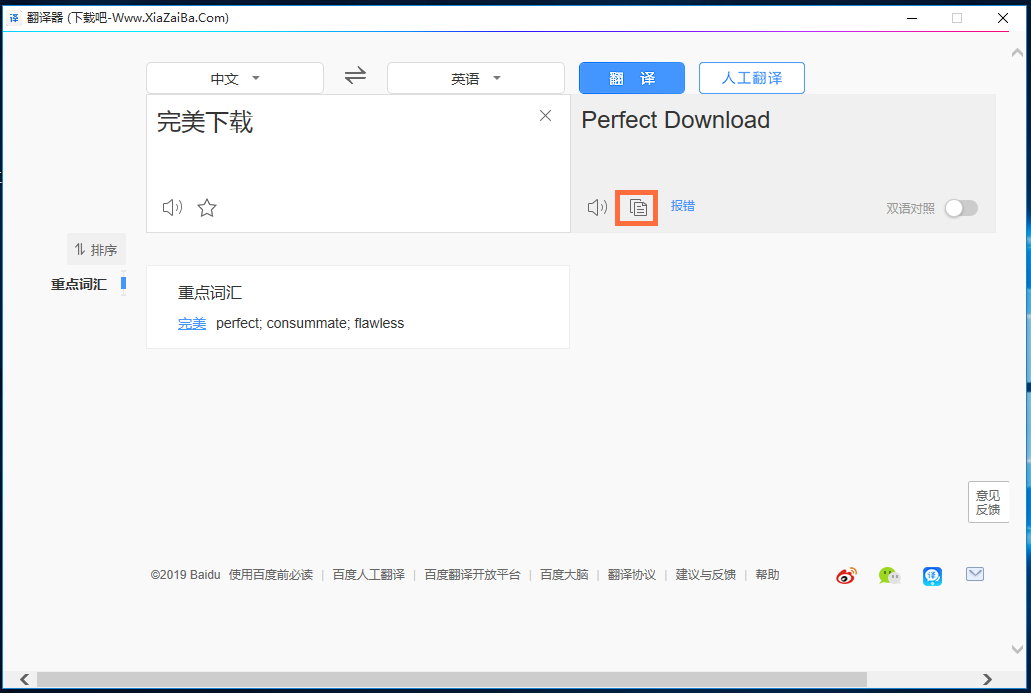1031x693 pixels.
Task: Open the 排序 sort control
Action: [x=96, y=249]
